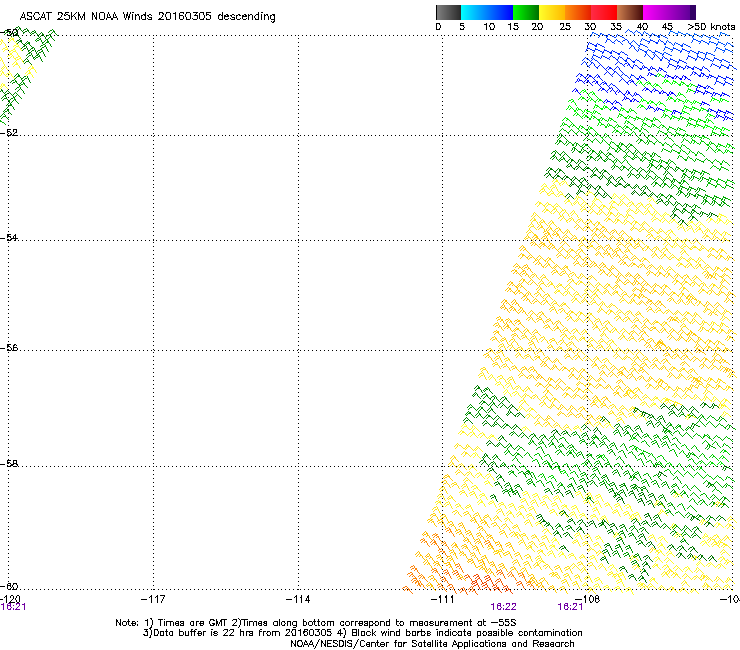Click the '-56' latitude axis label
The height and width of the screenshot is (650, 740).
click(9, 348)
